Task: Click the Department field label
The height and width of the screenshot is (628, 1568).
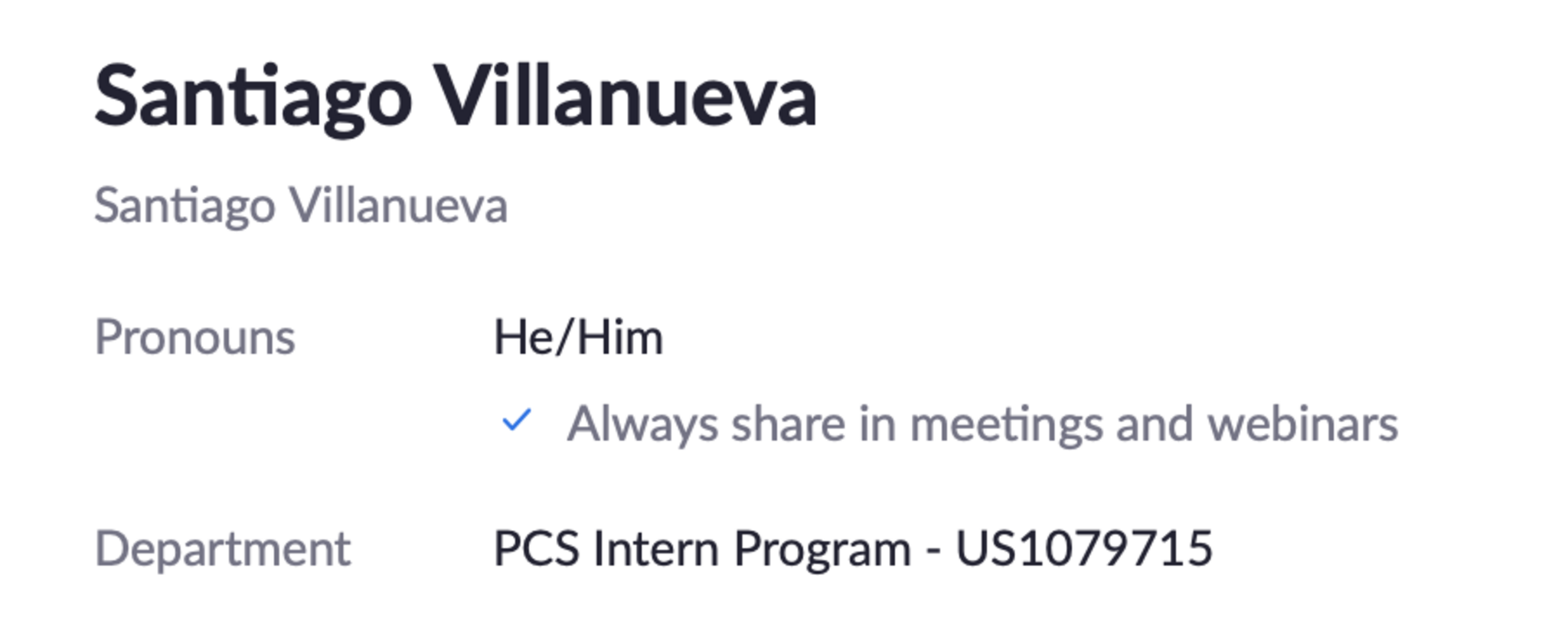Action: [x=222, y=548]
